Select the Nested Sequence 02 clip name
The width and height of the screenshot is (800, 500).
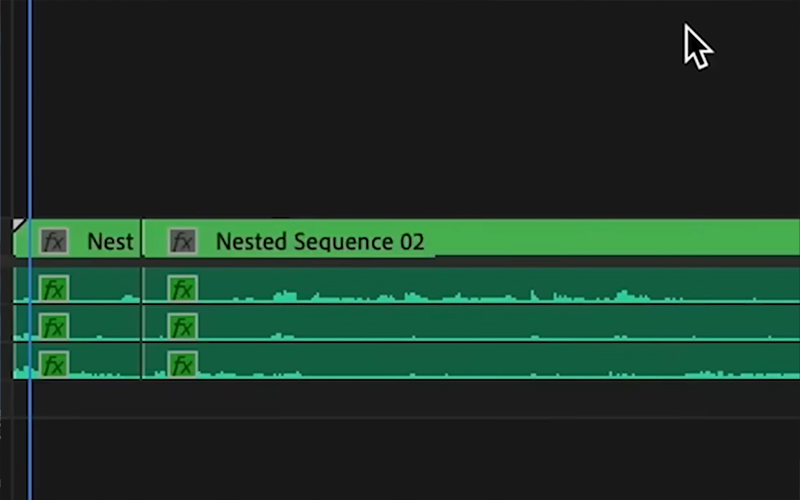[x=320, y=241]
